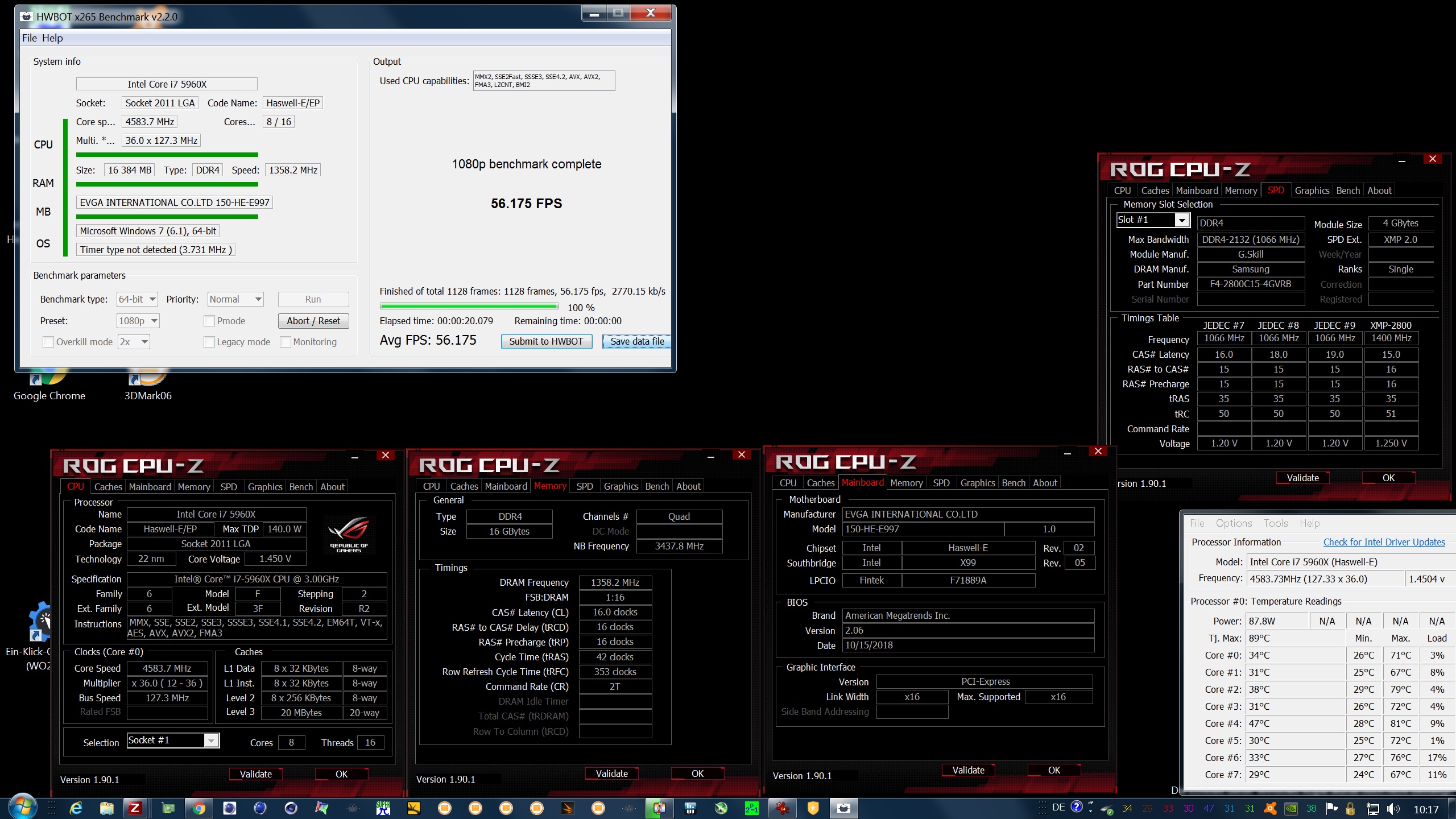The image size is (1456, 819).
Task: Click the Abort / Reset button
Action: [313, 321]
